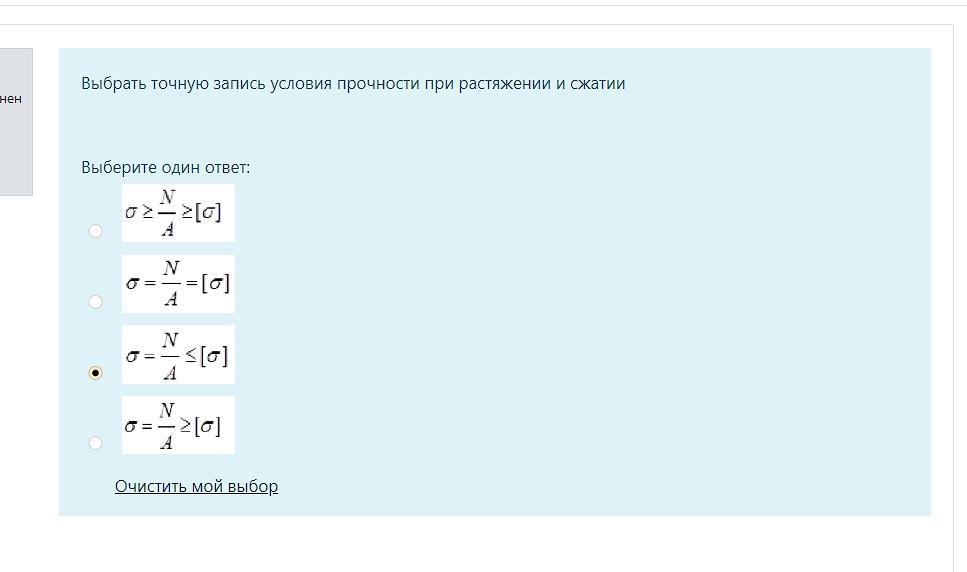
Task: Click the 'Выберите один ответ:' label
Action: pos(166,168)
